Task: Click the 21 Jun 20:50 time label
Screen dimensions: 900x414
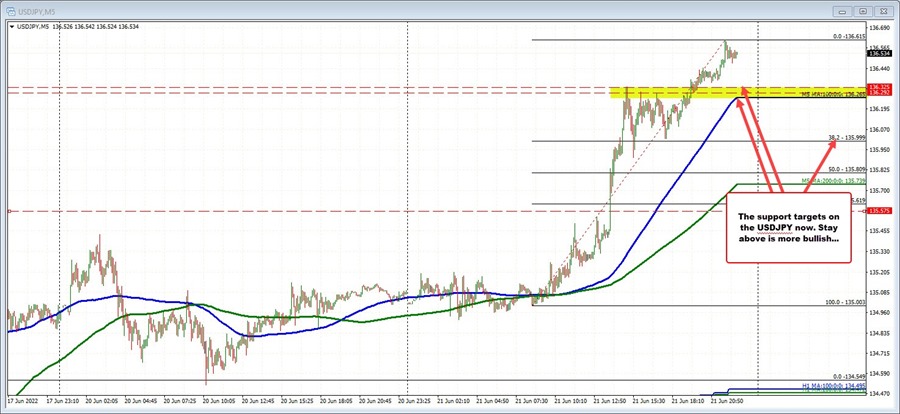Action: (x=726, y=399)
